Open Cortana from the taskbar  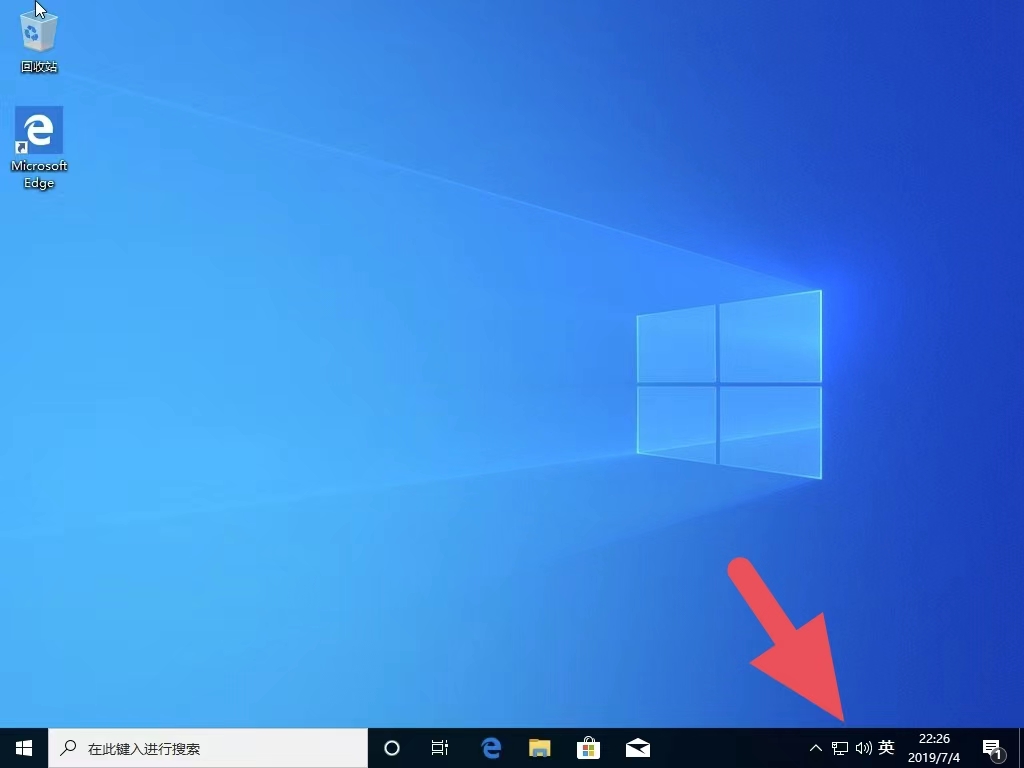(392, 748)
